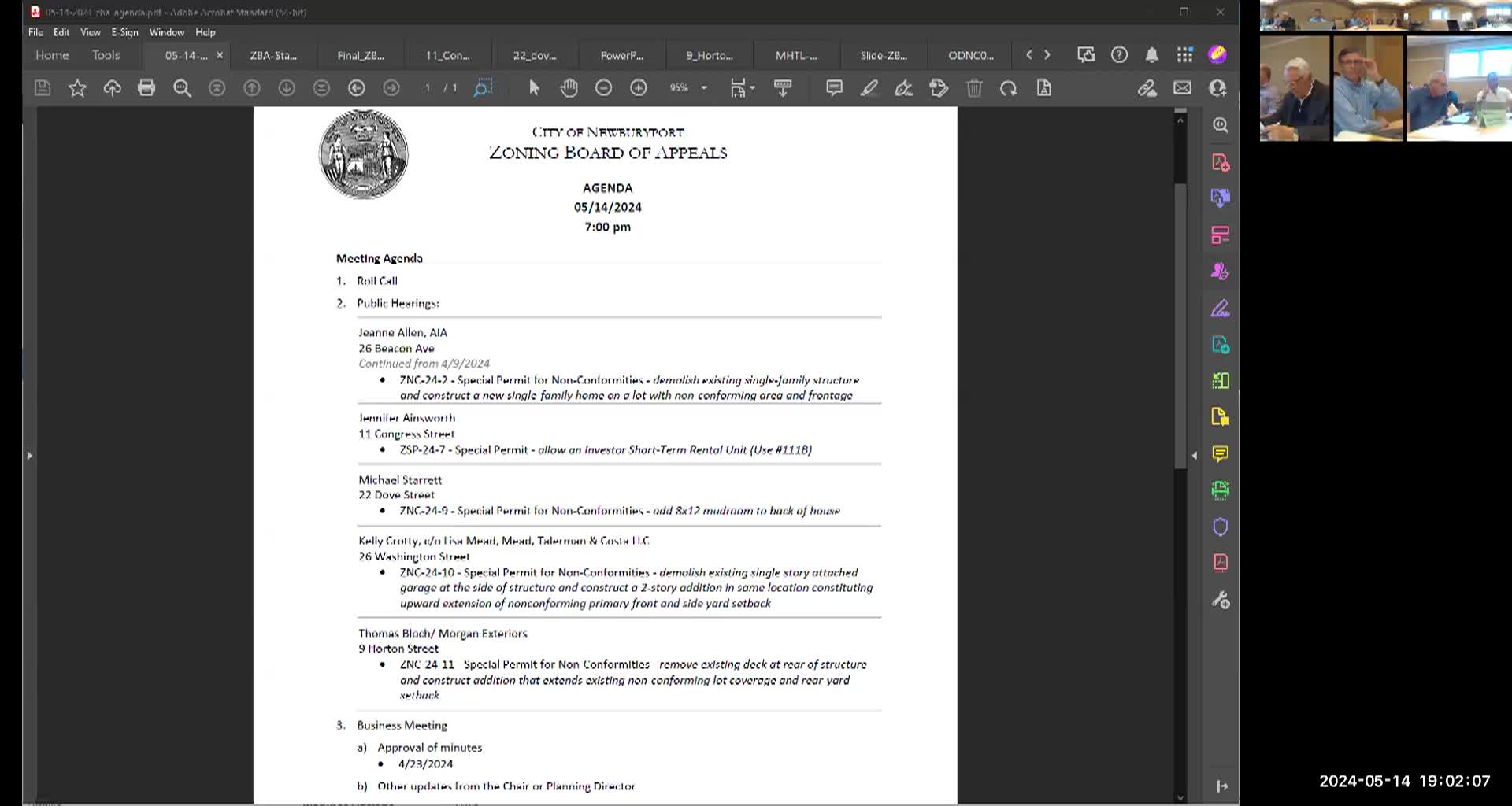The image size is (1512, 806).
Task: Click the stamp tool icon
Action: pyautogui.click(x=939, y=88)
